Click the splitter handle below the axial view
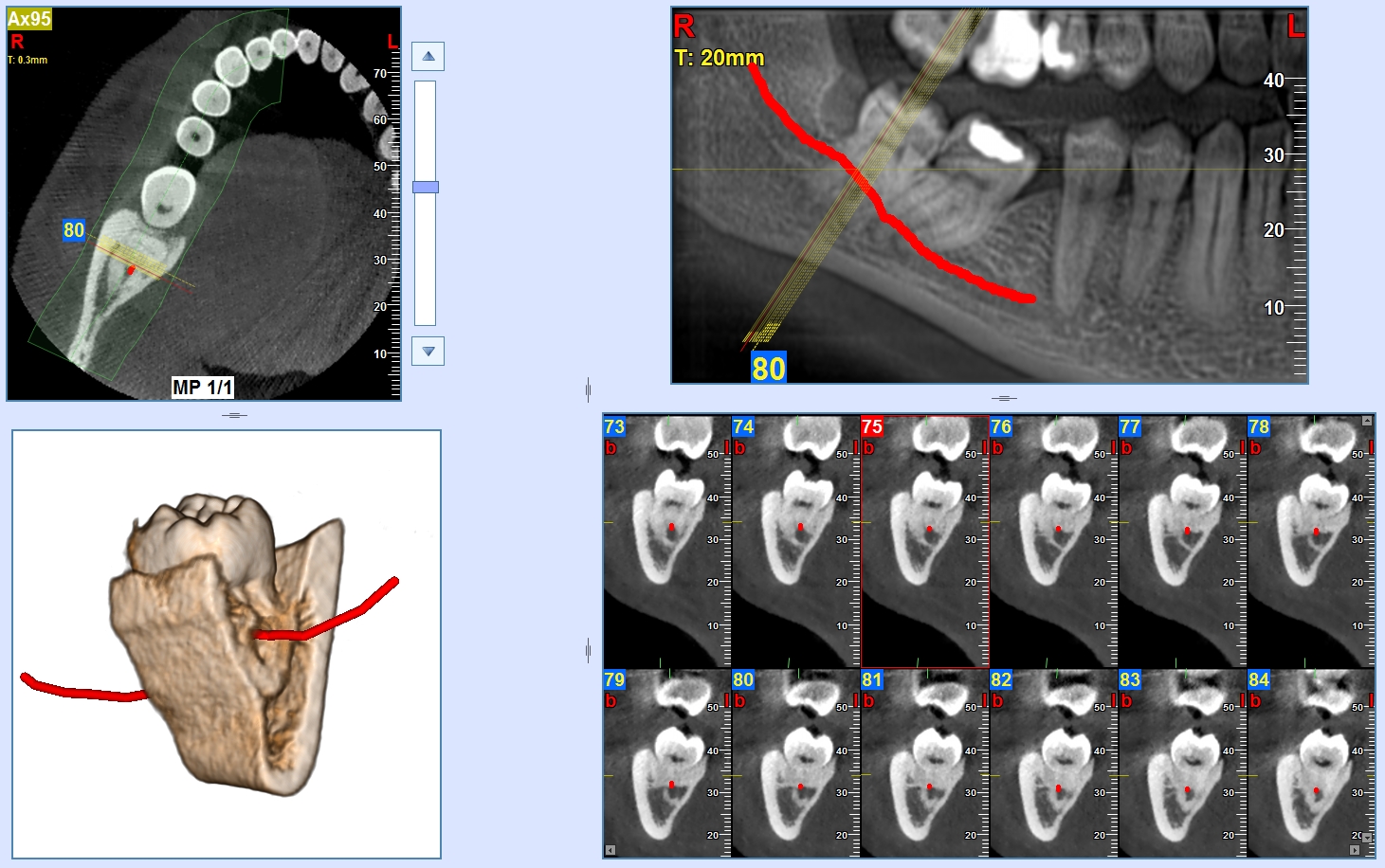The image size is (1385, 868). 234,415
